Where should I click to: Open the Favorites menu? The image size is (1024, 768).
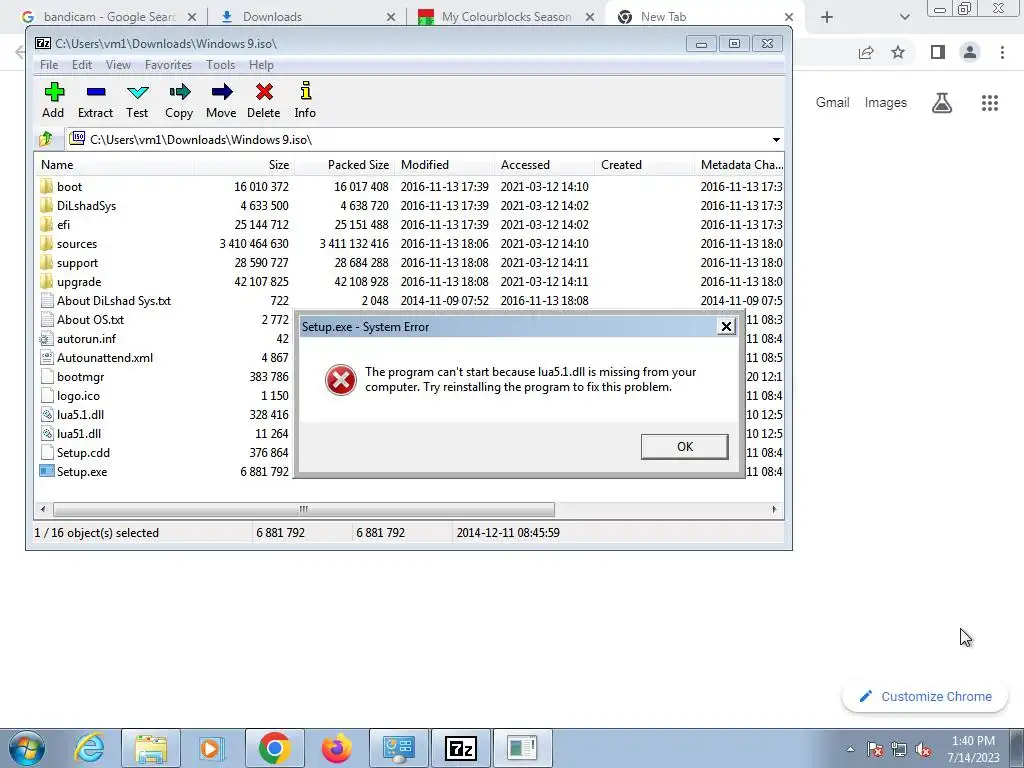[x=168, y=65]
